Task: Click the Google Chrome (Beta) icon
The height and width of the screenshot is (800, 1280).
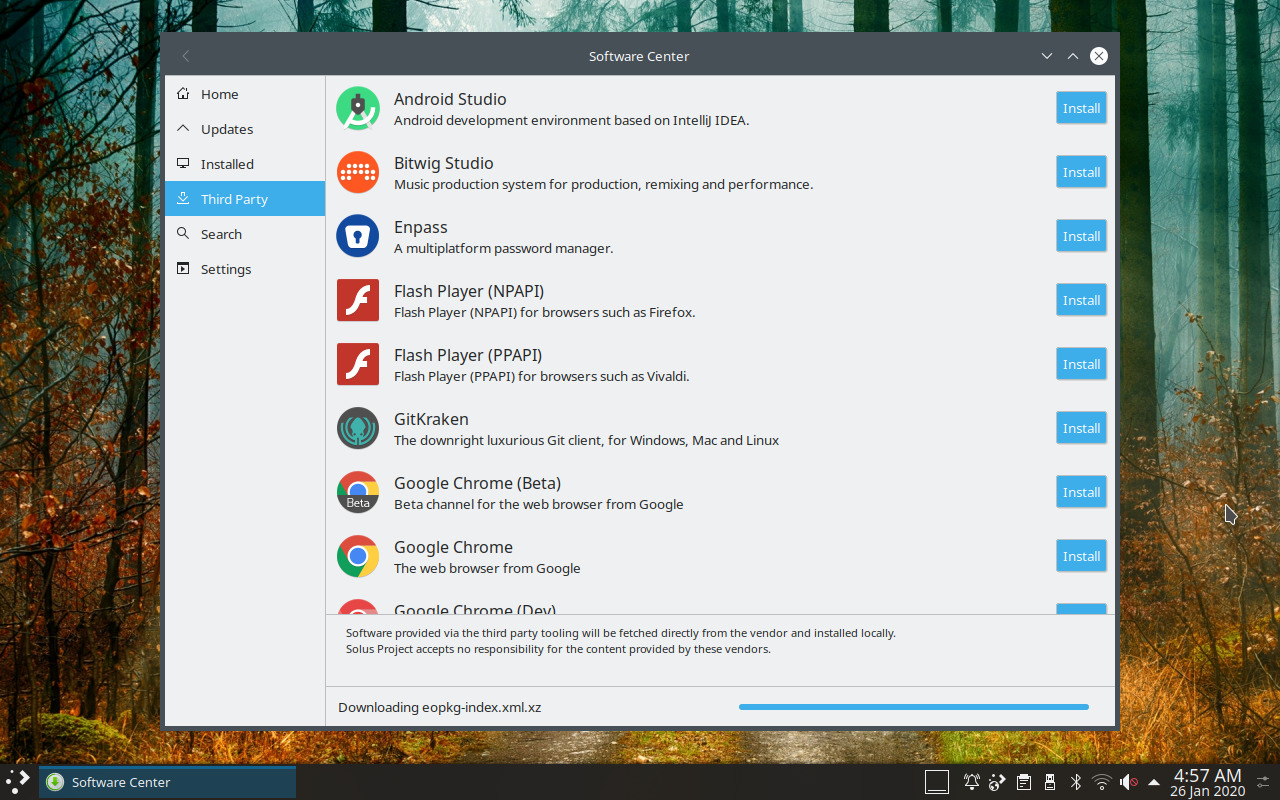Action: [357, 492]
